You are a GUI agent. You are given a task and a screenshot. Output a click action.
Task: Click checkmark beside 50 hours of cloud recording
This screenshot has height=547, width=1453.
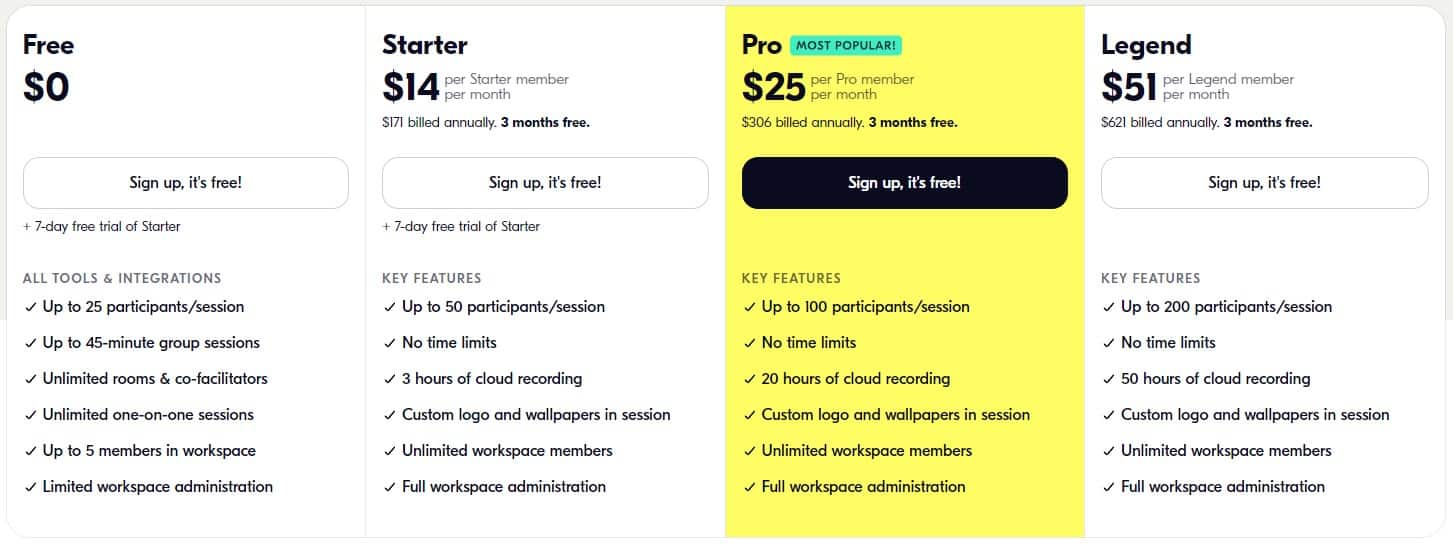[1108, 380]
